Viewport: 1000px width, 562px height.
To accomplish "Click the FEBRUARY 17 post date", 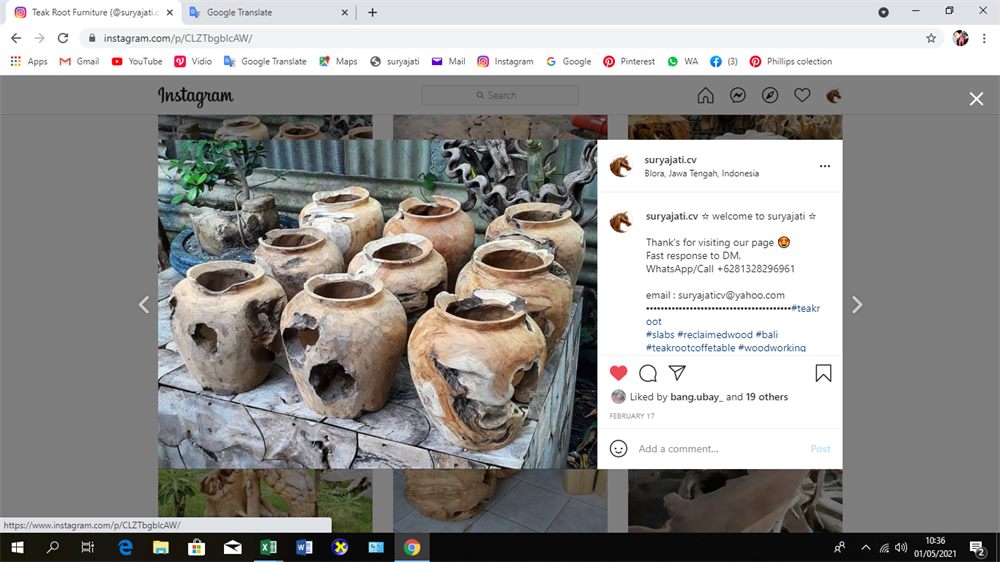I will tap(632, 416).
